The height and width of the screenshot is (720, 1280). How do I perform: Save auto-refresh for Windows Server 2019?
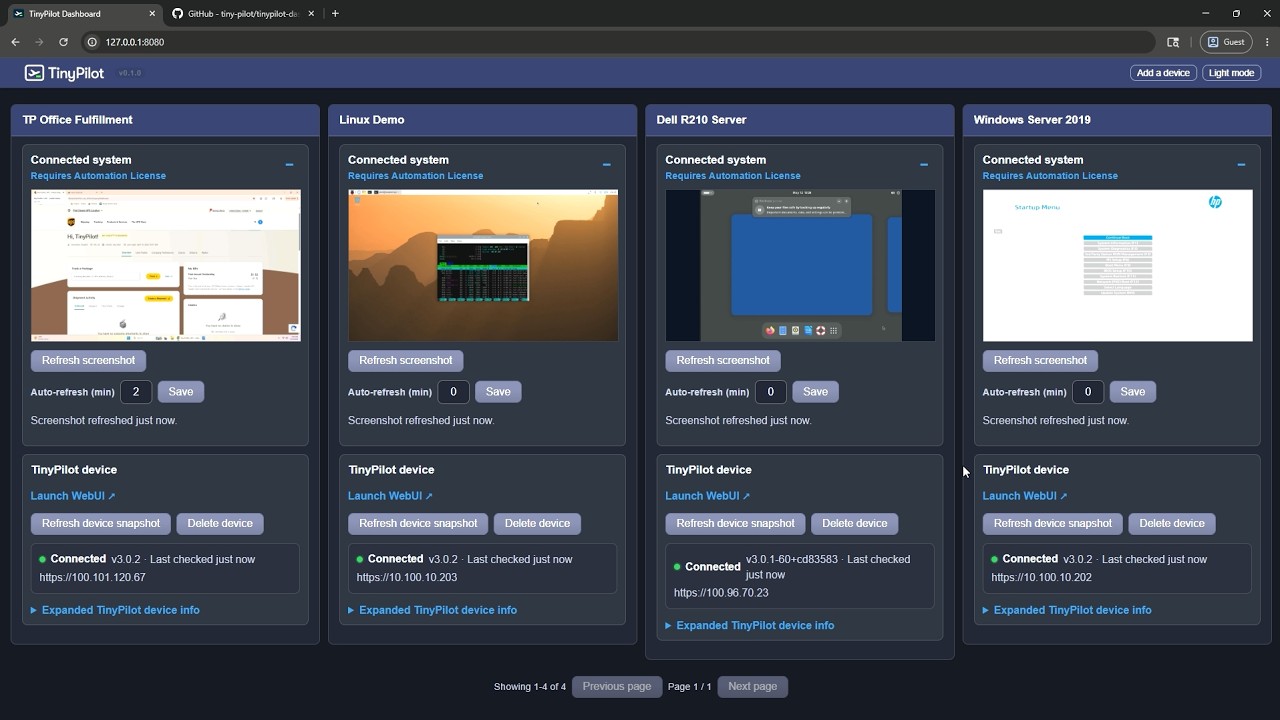(x=1133, y=392)
